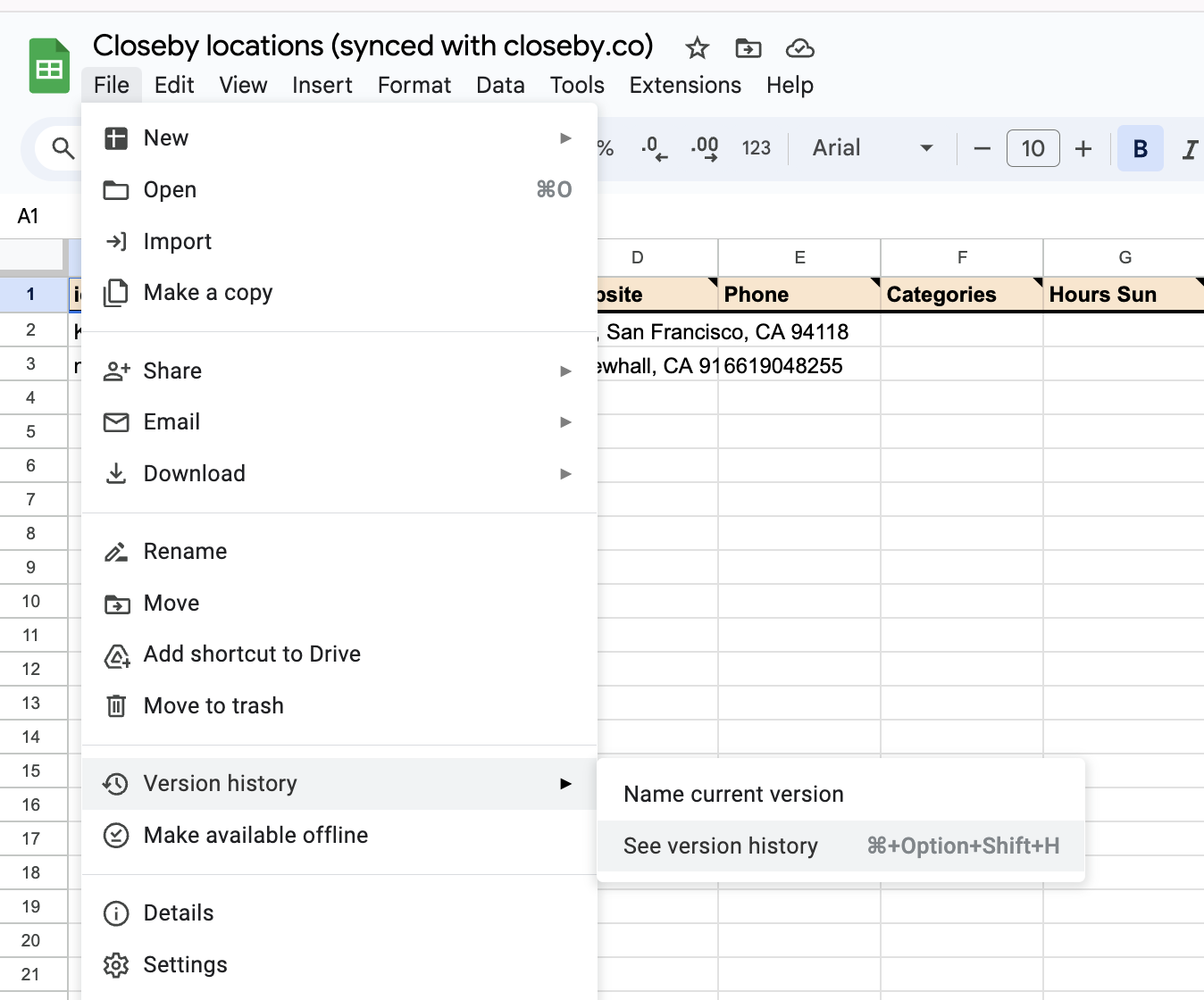Click the move to folder icon beside title
The image size is (1204, 1000).
748,48
